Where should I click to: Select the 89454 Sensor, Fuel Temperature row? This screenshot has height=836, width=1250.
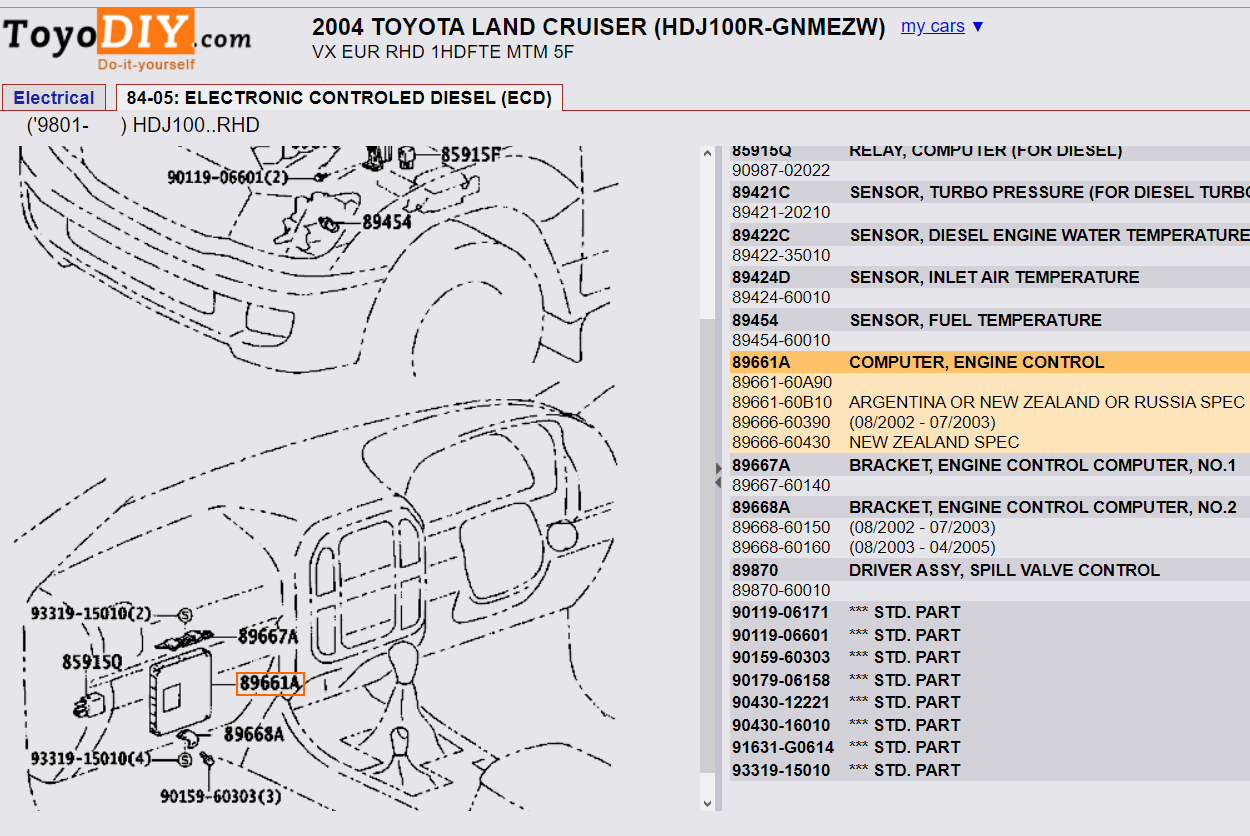click(x=990, y=320)
